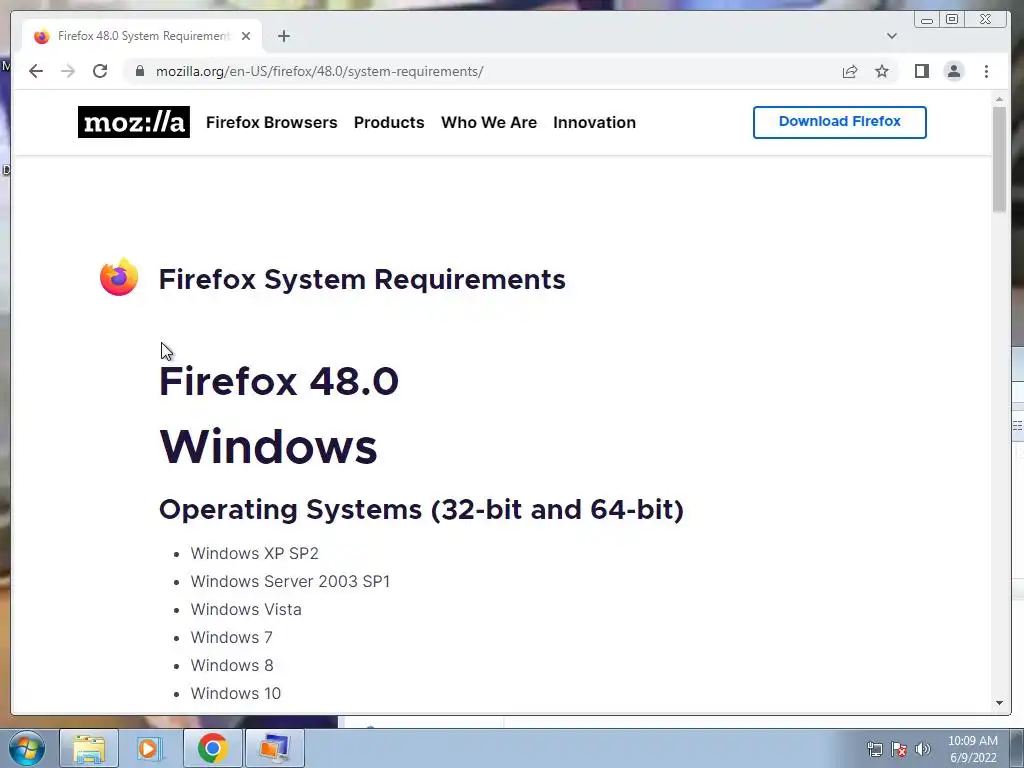
Task: Switch to Chrome in the taskbar
Action: [212, 748]
